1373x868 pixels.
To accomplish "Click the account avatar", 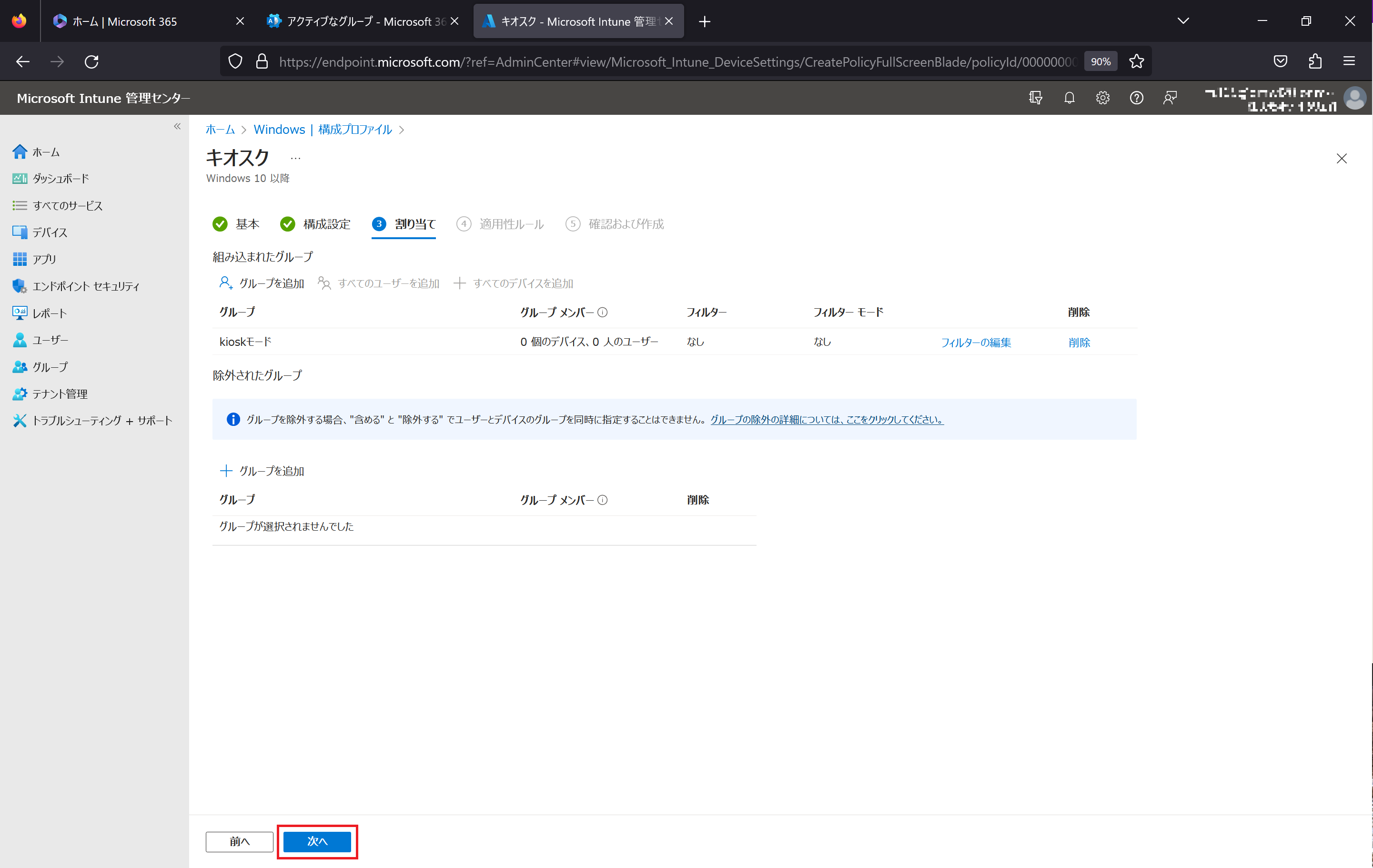I will tap(1355, 98).
